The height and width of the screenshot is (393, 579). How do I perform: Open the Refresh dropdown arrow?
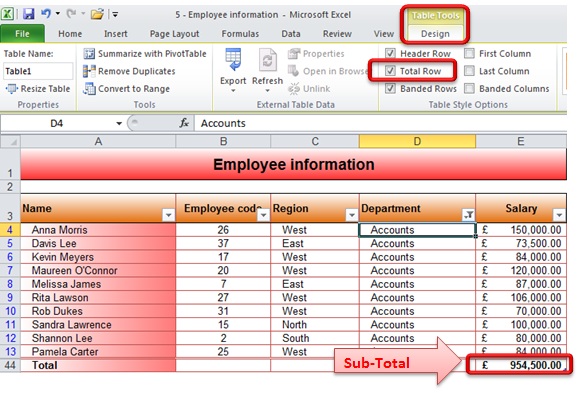pyautogui.click(x=267, y=91)
